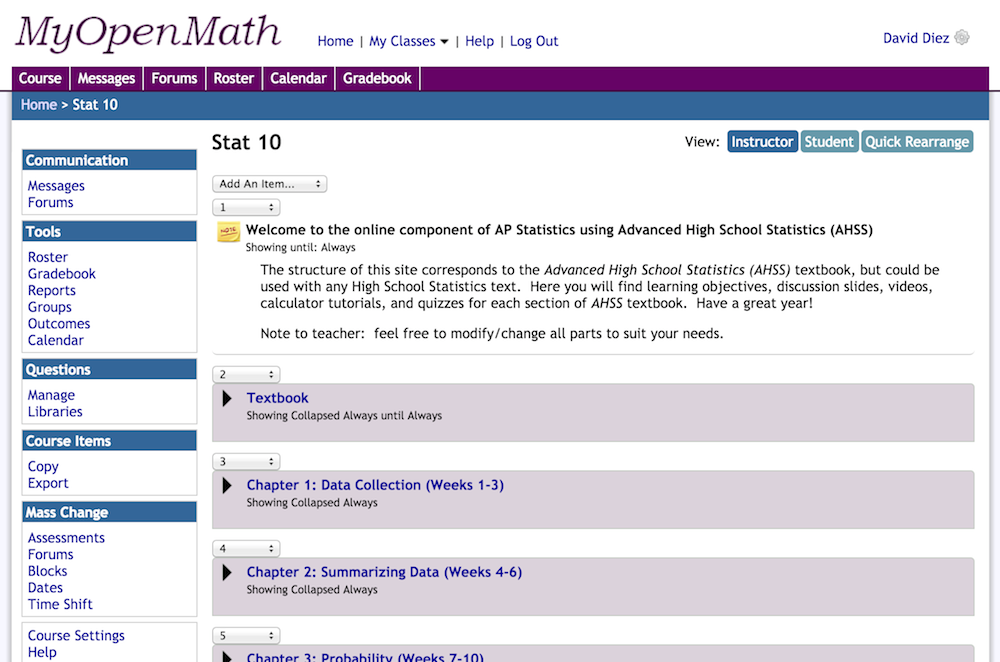The width and height of the screenshot is (1000, 662).
Task: Click Export under Course Items
Action: 48,483
